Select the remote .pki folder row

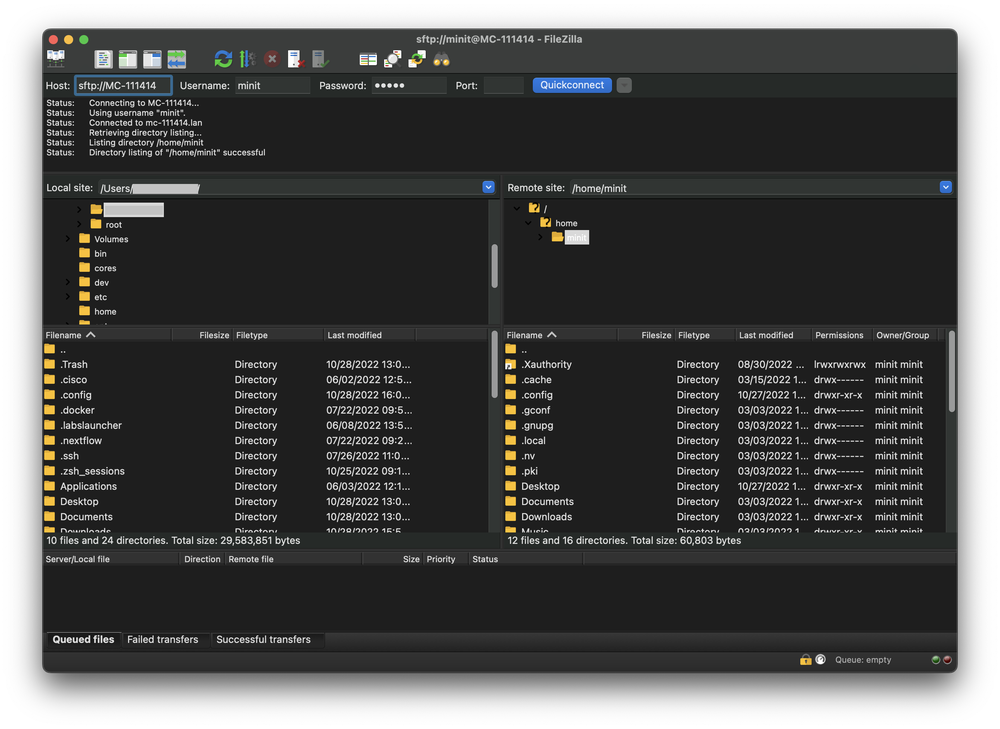[724, 471]
